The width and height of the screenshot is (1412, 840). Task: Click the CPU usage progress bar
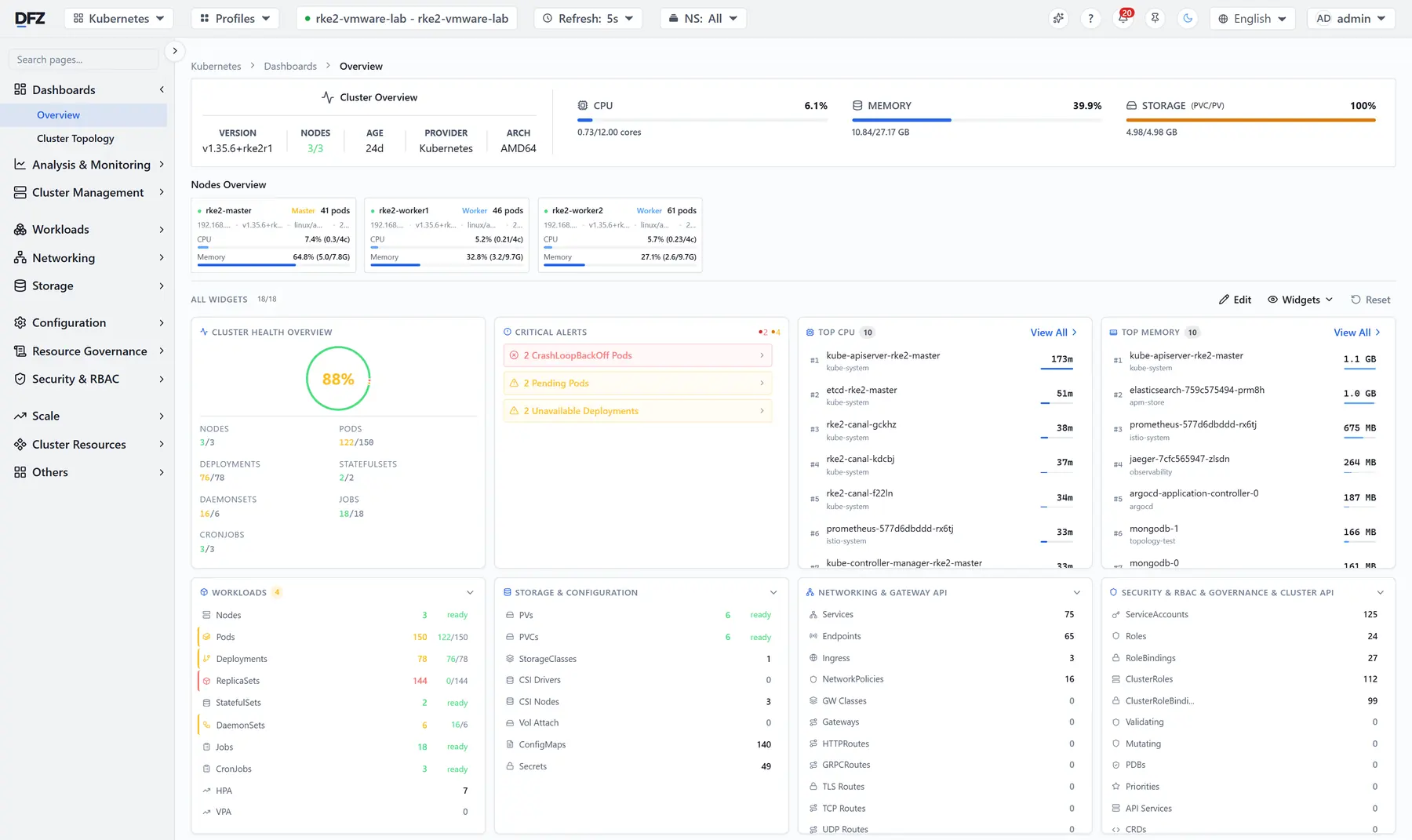pos(702,120)
